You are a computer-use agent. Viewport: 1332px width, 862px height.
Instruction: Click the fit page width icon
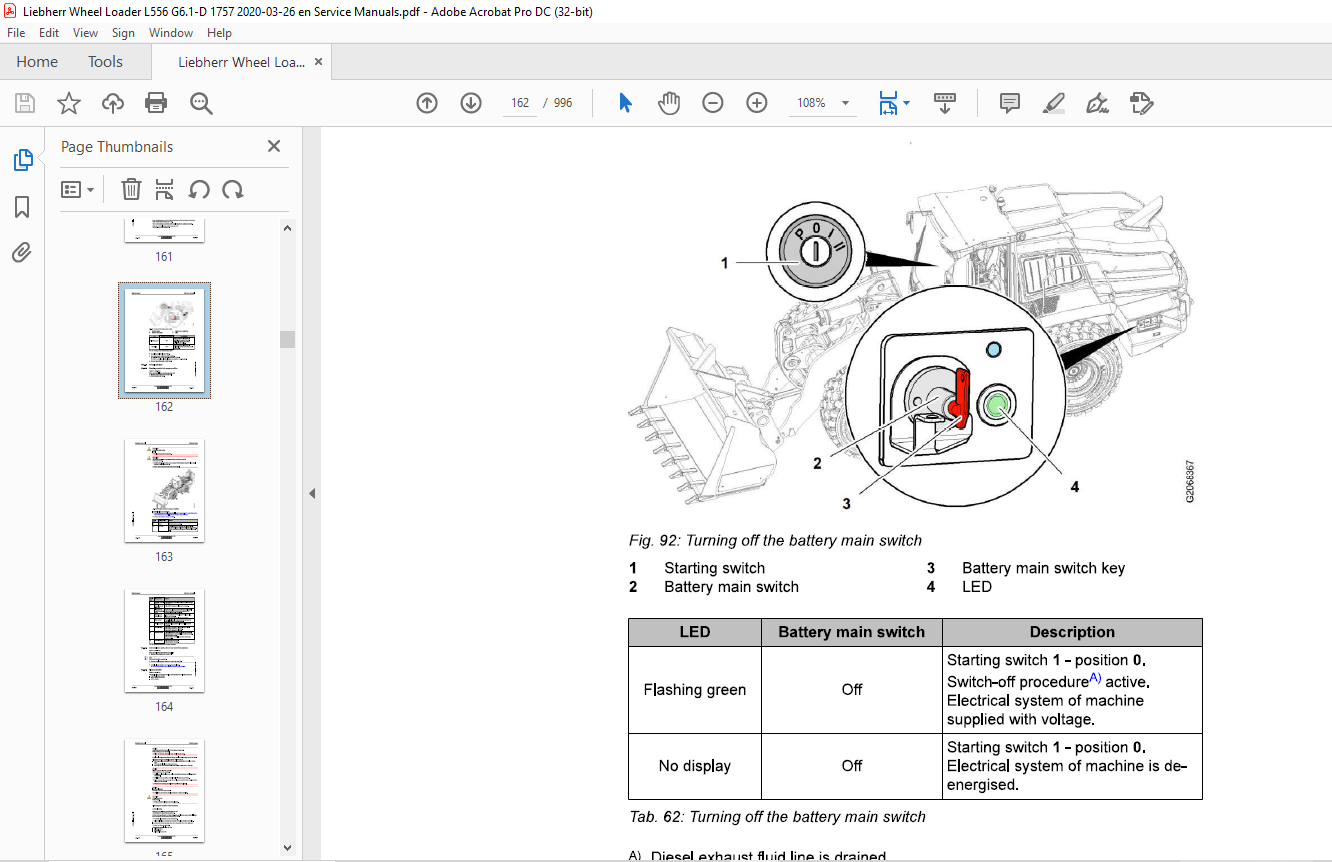pyautogui.click(x=887, y=103)
